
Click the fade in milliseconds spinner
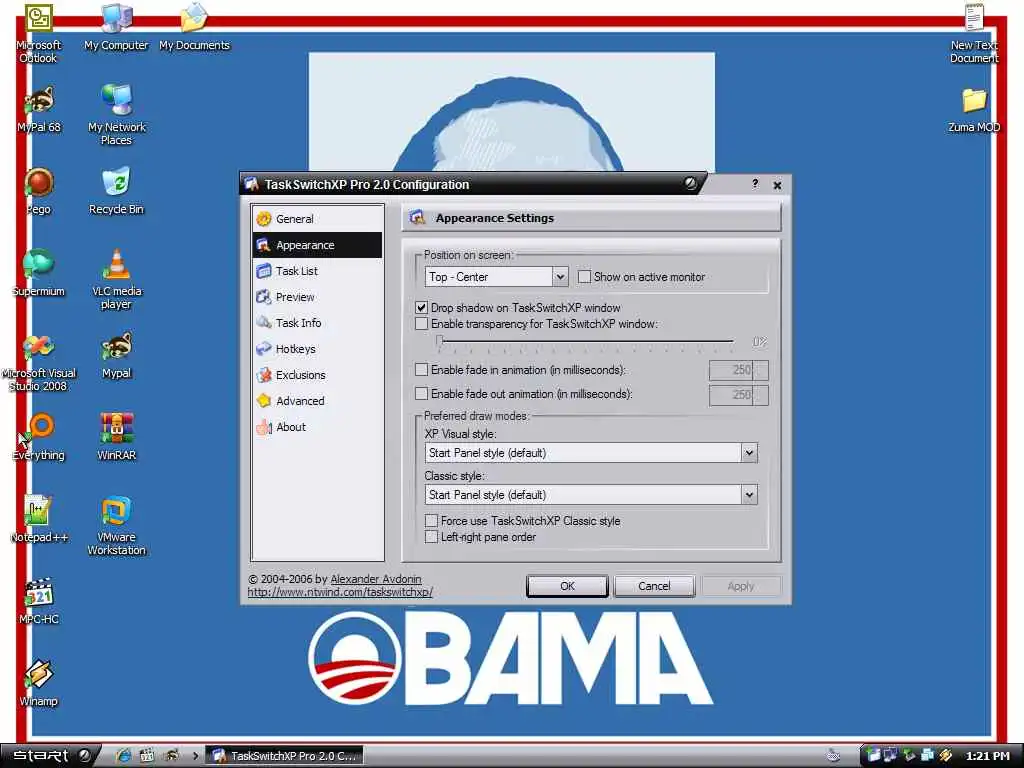[x=761, y=370]
